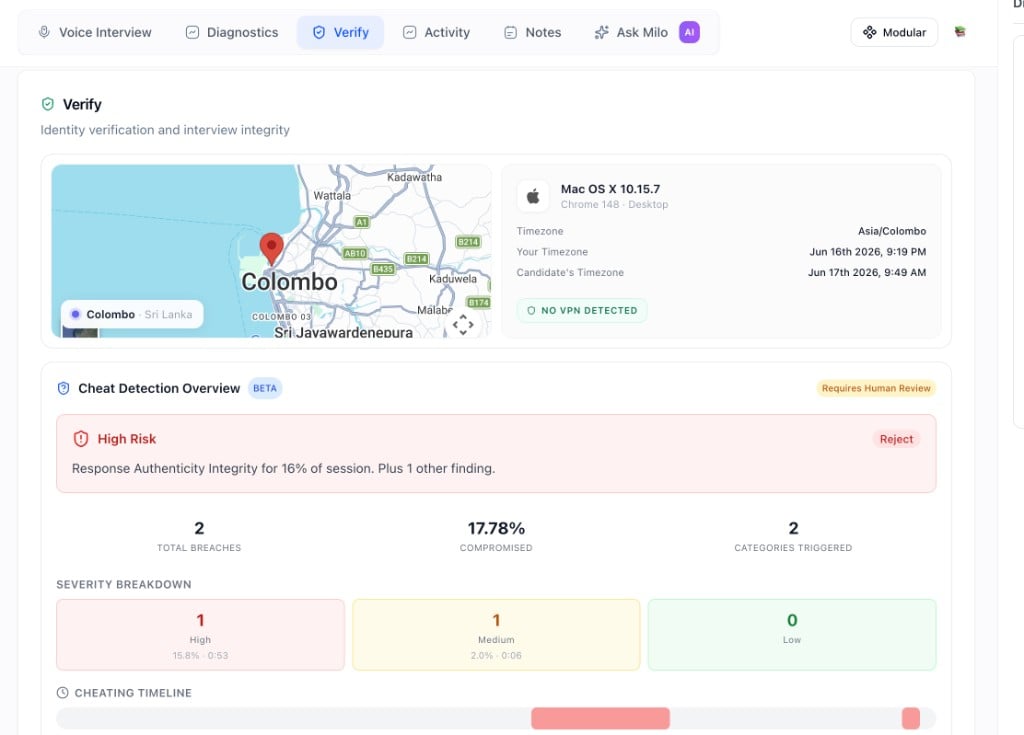This screenshot has width=1024, height=735.
Task: Click the Chrome 148 Desktop text
Action: [x=615, y=204]
